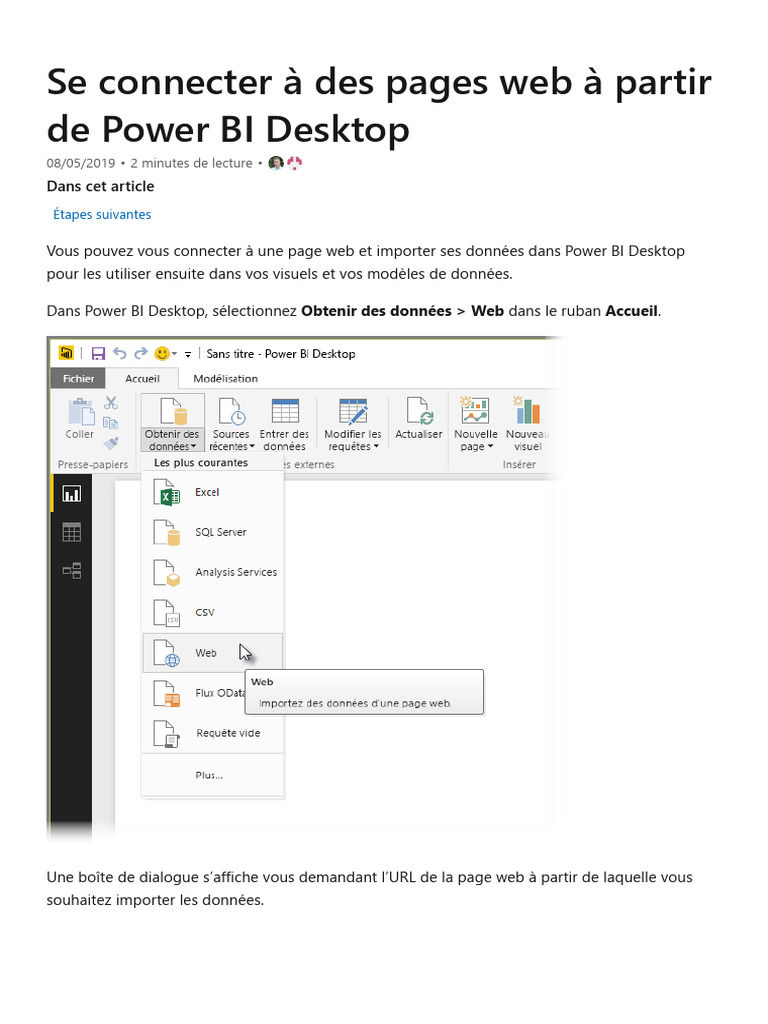Choose SQL Server from the menu
Viewport: 768px width, 1024px height.
pyautogui.click(x=213, y=532)
